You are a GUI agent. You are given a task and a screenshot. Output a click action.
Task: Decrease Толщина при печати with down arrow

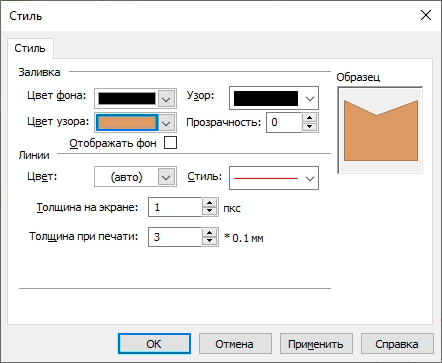pos(210,241)
